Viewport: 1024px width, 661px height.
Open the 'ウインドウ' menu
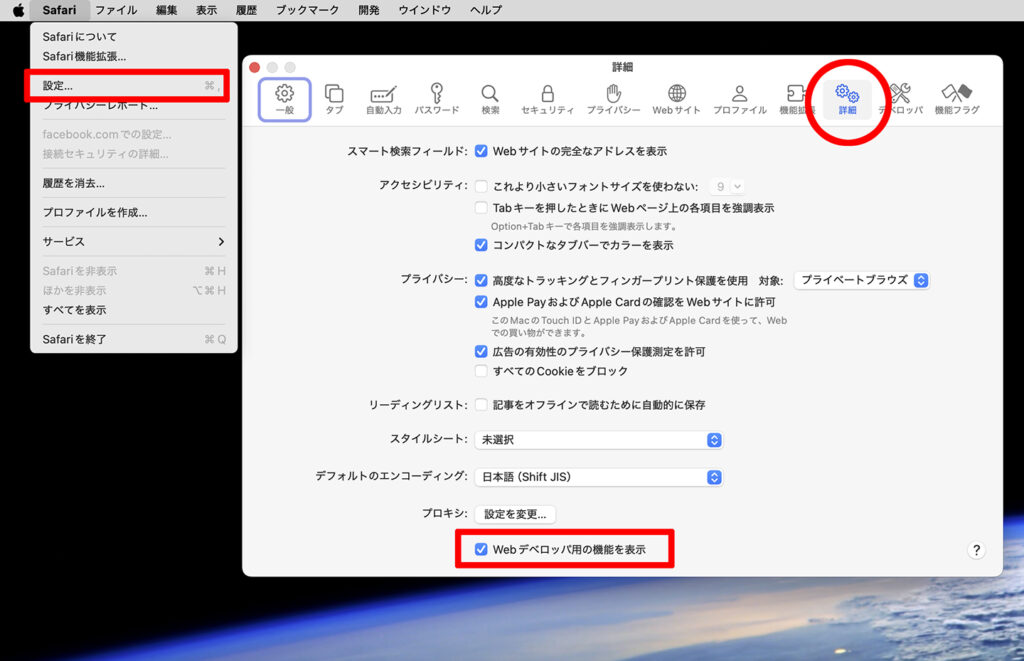pos(424,10)
